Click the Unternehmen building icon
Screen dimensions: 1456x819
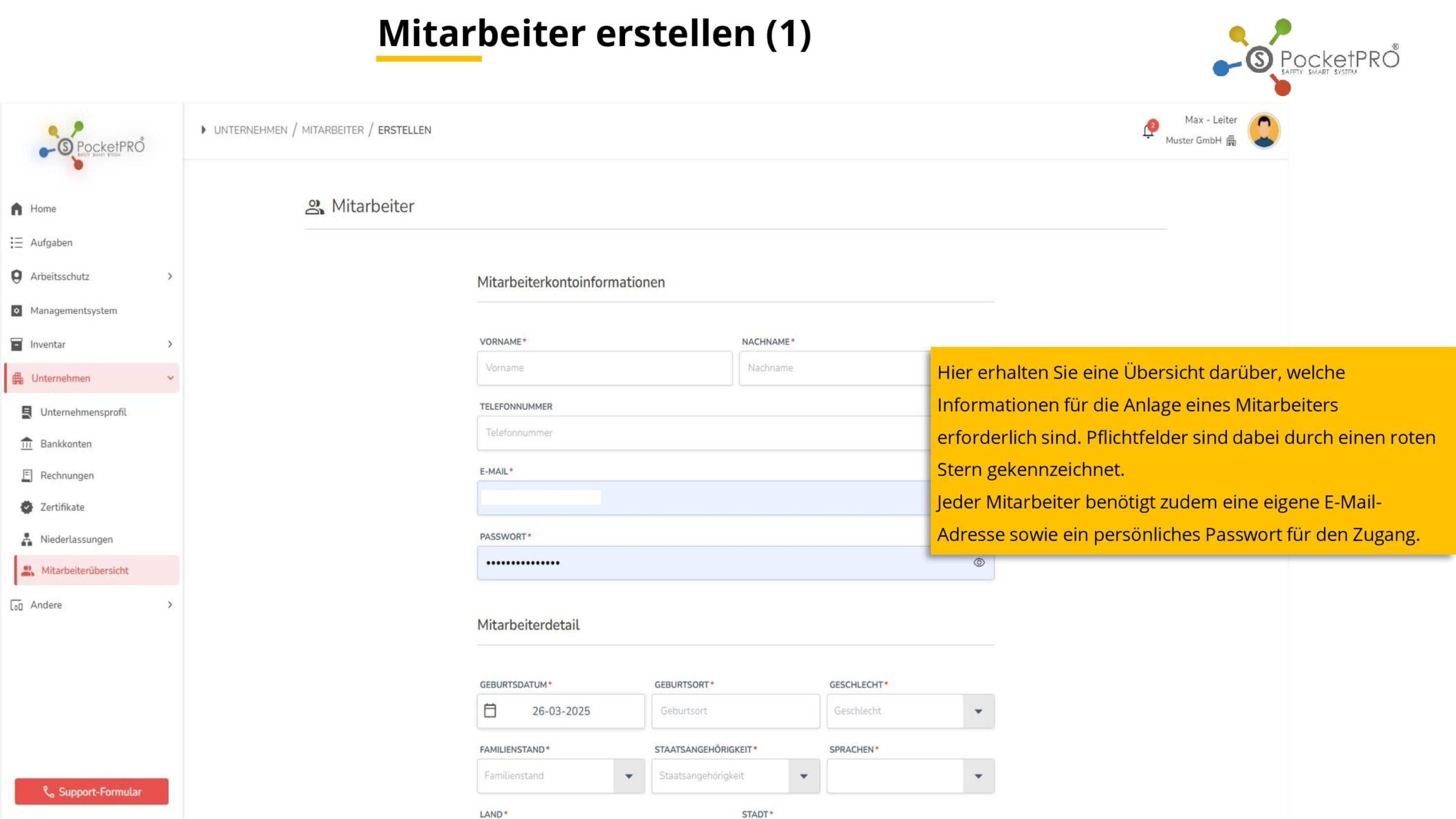(18, 378)
